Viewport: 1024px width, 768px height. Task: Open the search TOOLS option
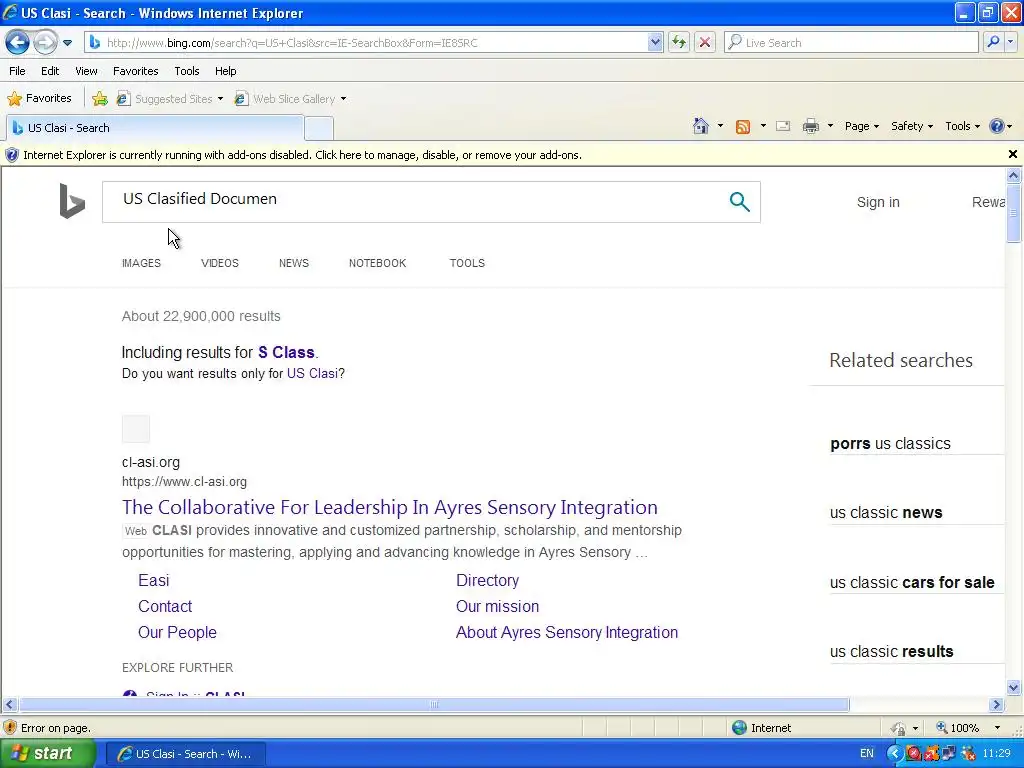coord(467,263)
